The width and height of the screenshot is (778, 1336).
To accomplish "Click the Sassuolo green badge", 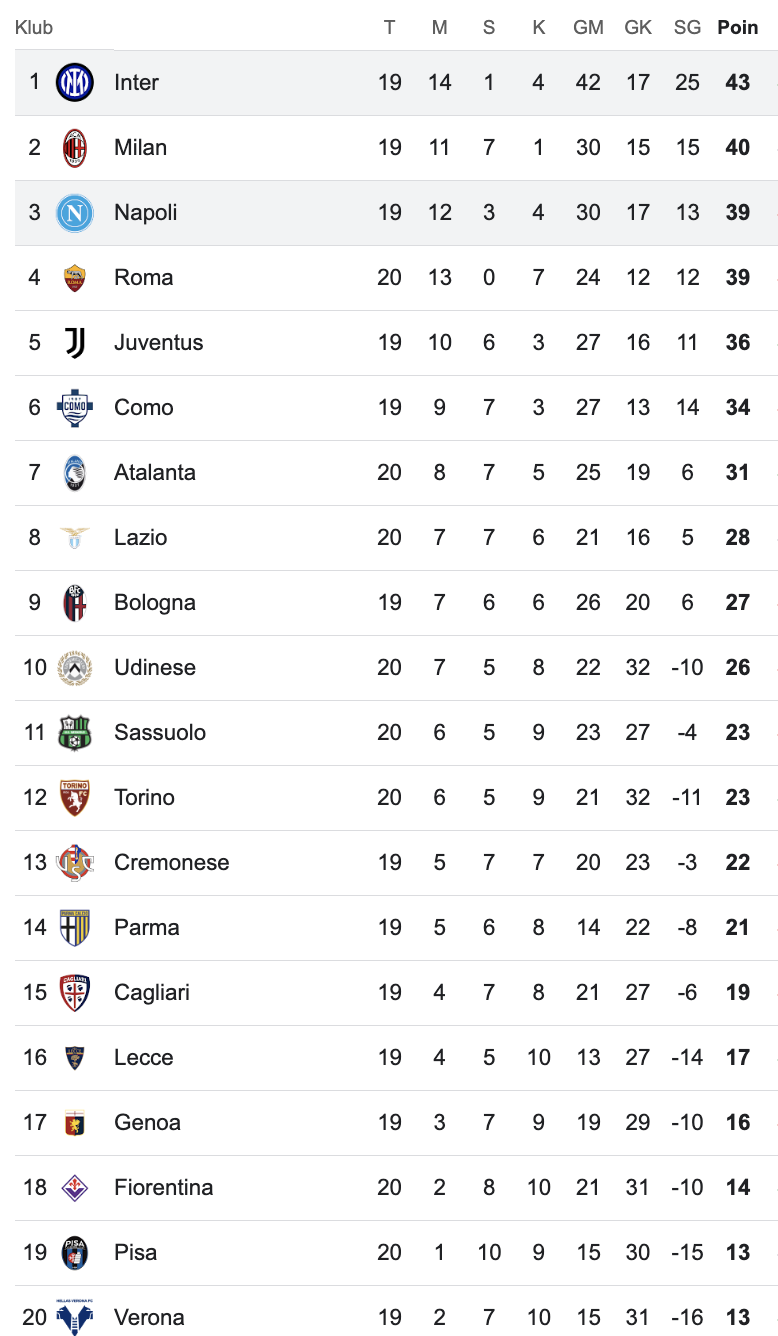I will pos(75,733).
